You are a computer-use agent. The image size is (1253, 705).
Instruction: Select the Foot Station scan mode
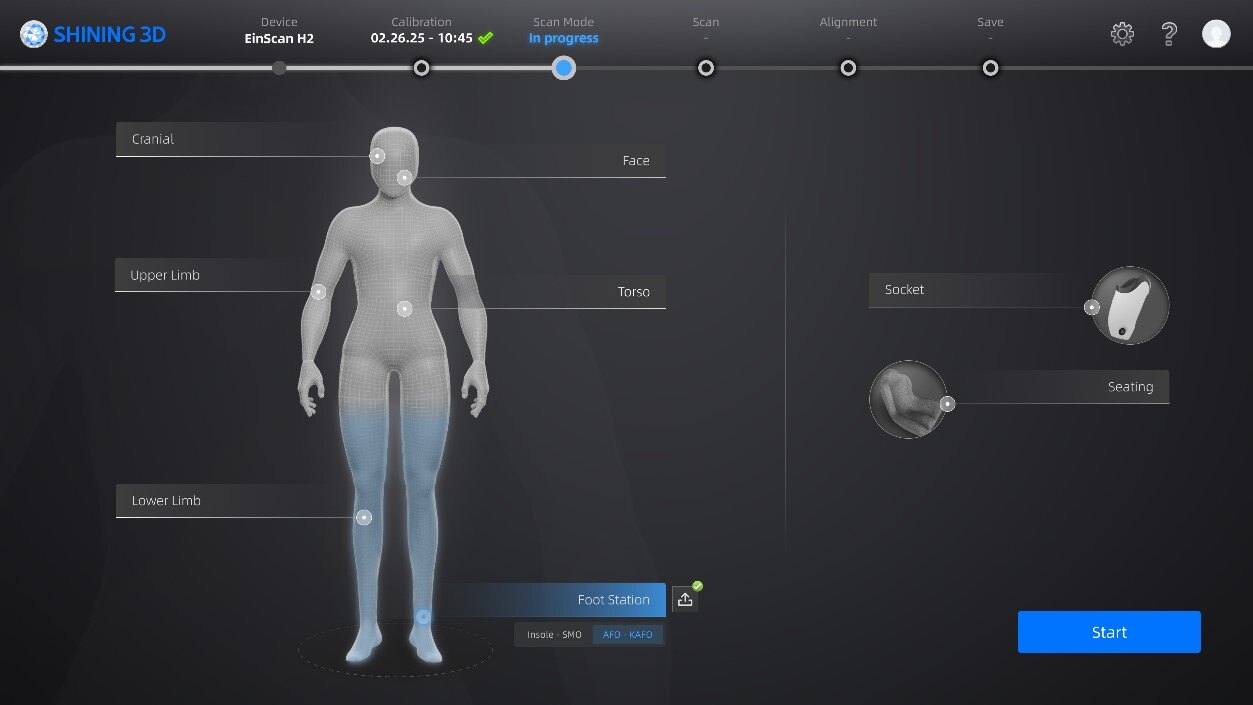point(613,600)
